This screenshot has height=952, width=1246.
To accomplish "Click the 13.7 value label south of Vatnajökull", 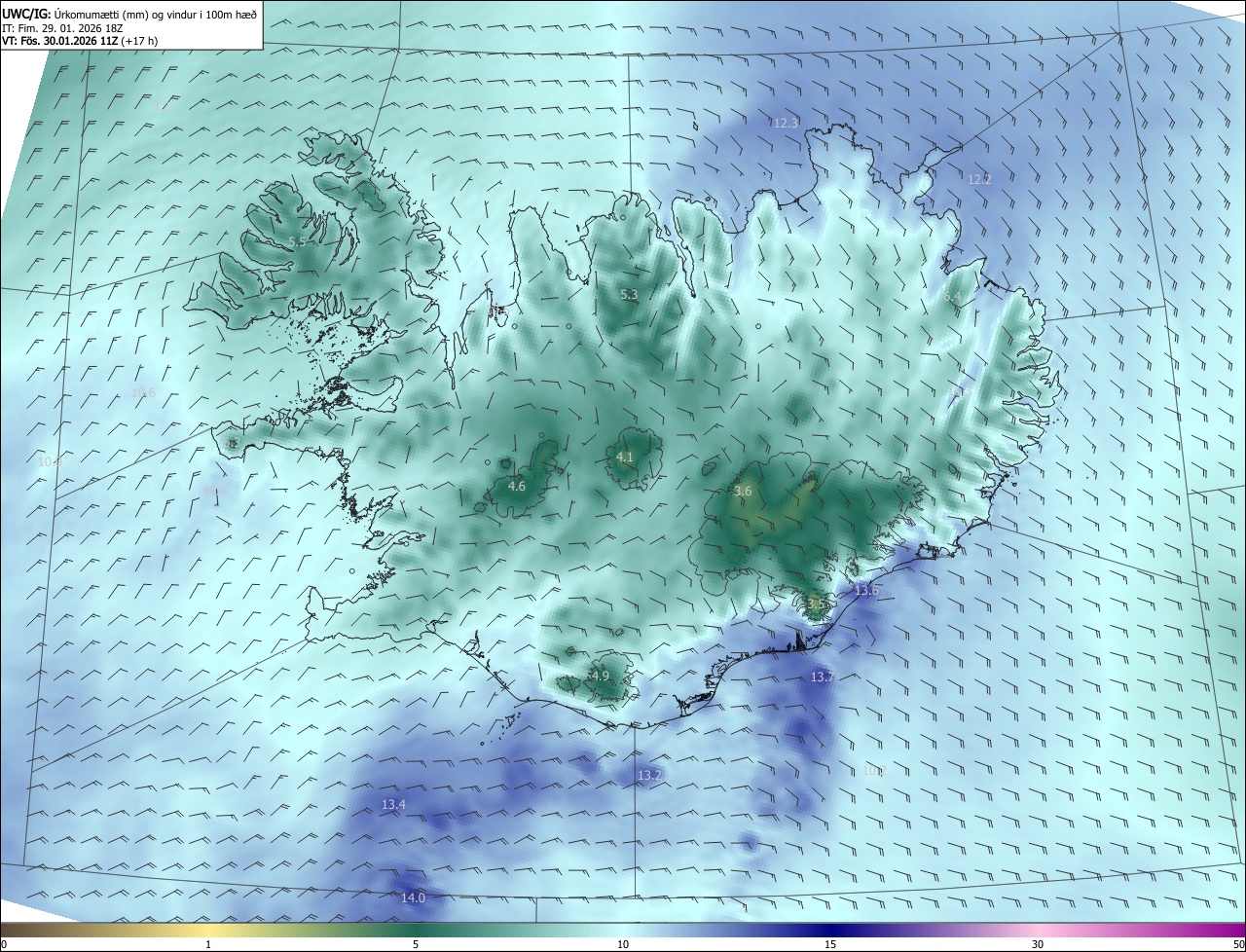I will click(823, 677).
